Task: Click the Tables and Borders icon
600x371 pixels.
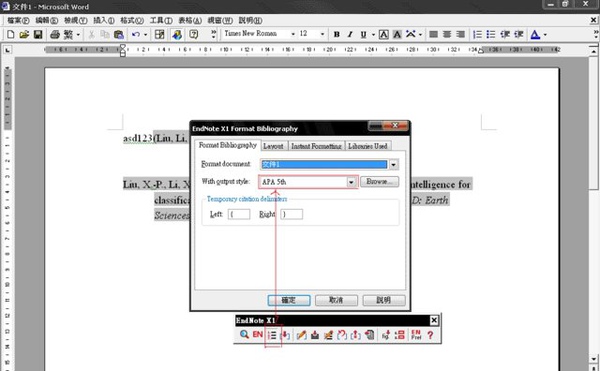Action: 160,34
